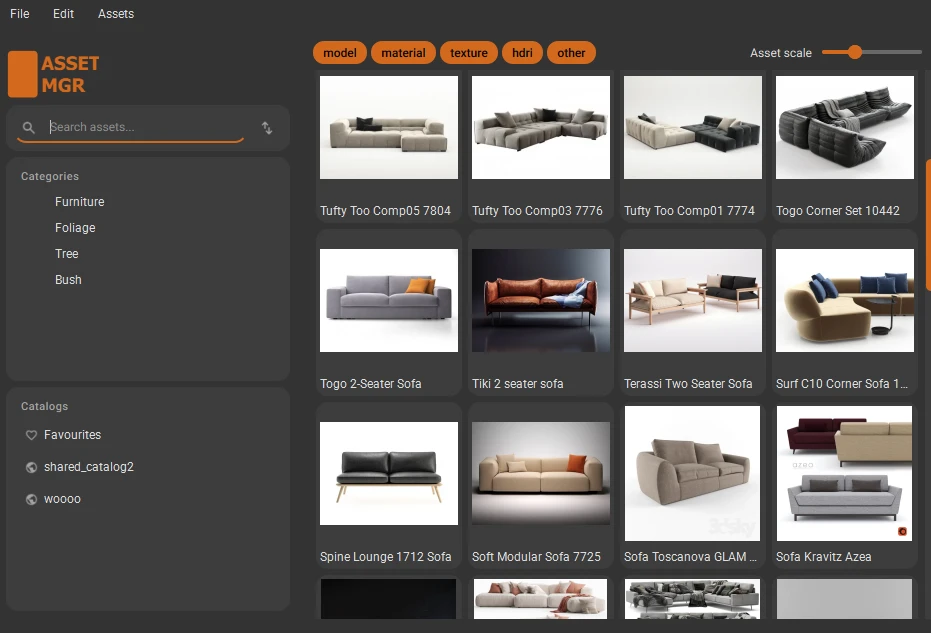The image size is (931, 633).
Task: Select the Tree category
Action: [x=66, y=254]
